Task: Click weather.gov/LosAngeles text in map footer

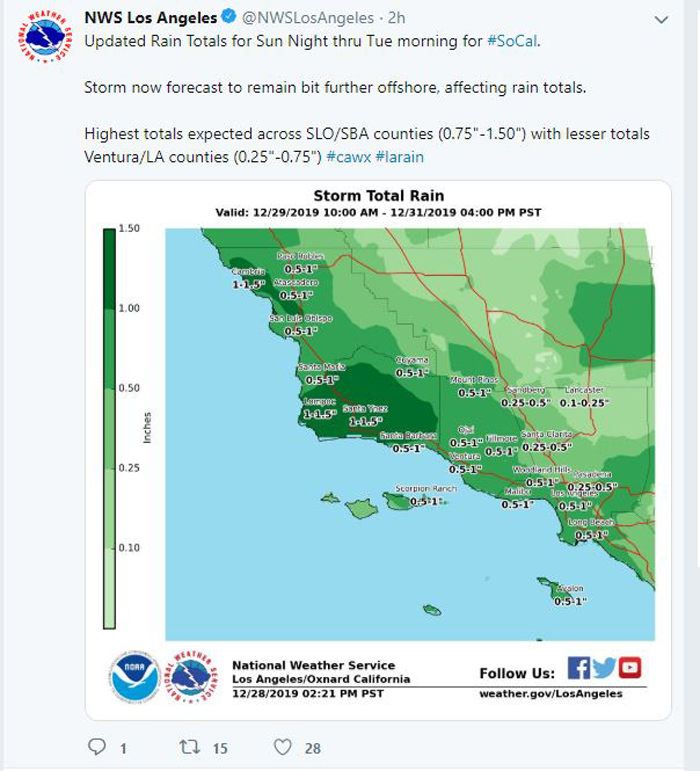Action: (550, 694)
